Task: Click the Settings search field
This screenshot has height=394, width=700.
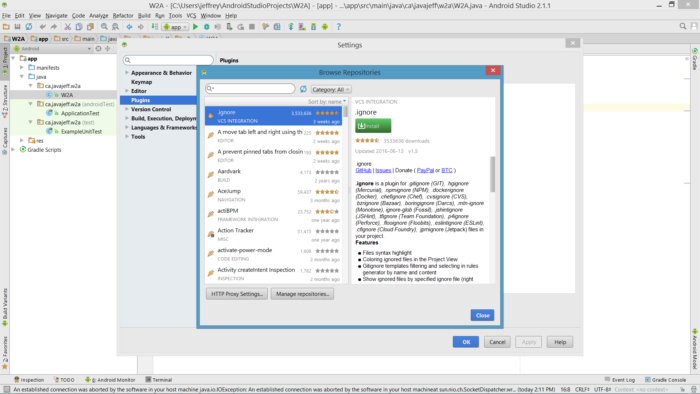Action: tap(168, 60)
